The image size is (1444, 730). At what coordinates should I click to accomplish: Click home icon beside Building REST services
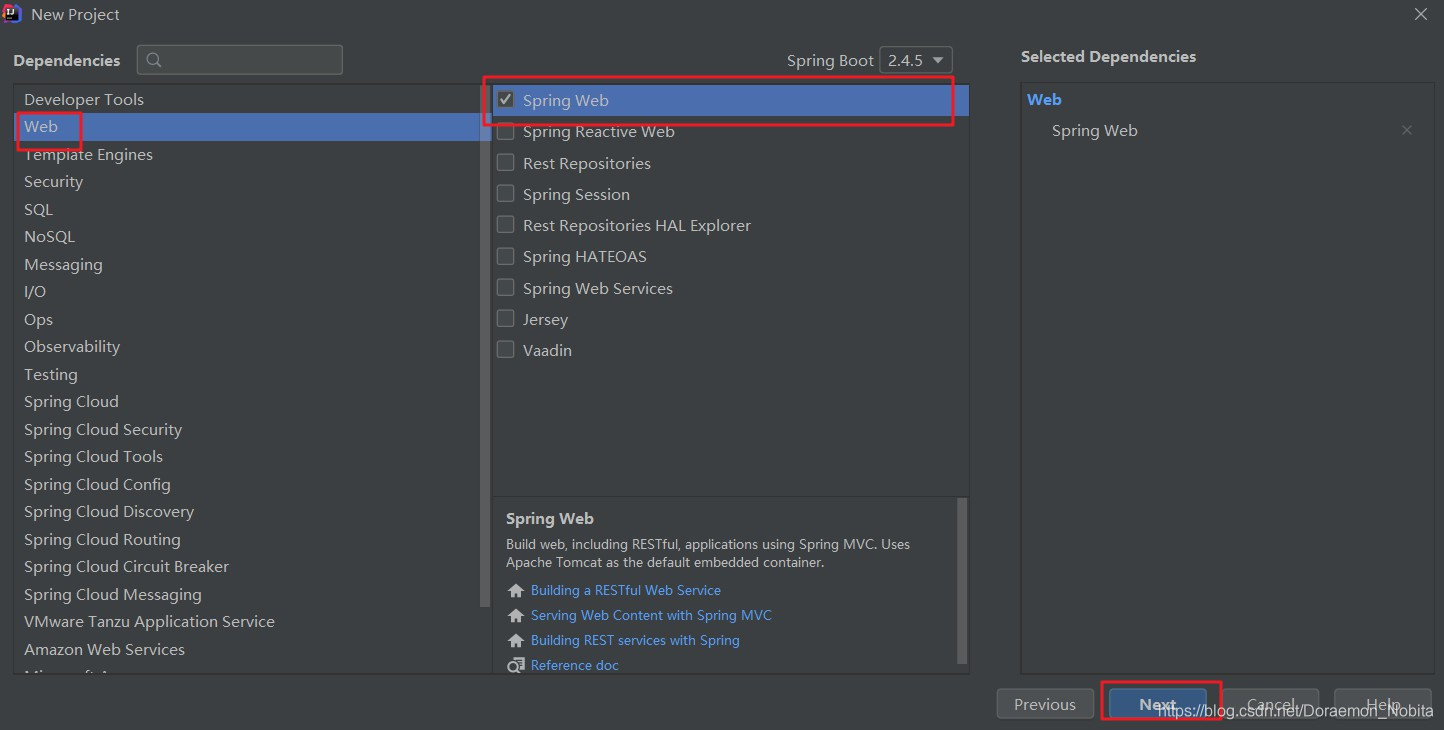516,641
